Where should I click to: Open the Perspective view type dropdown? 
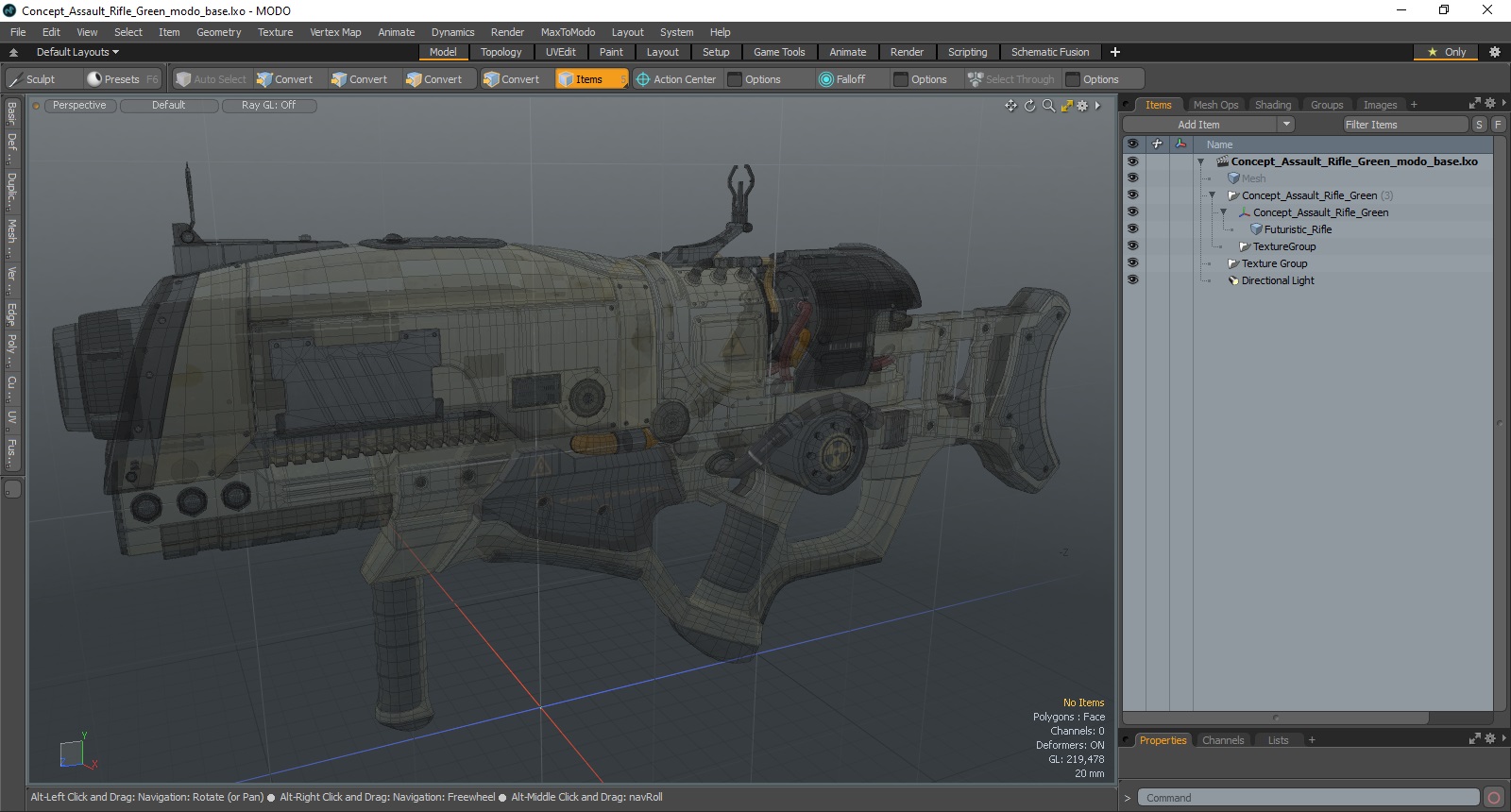pos(79,106)
